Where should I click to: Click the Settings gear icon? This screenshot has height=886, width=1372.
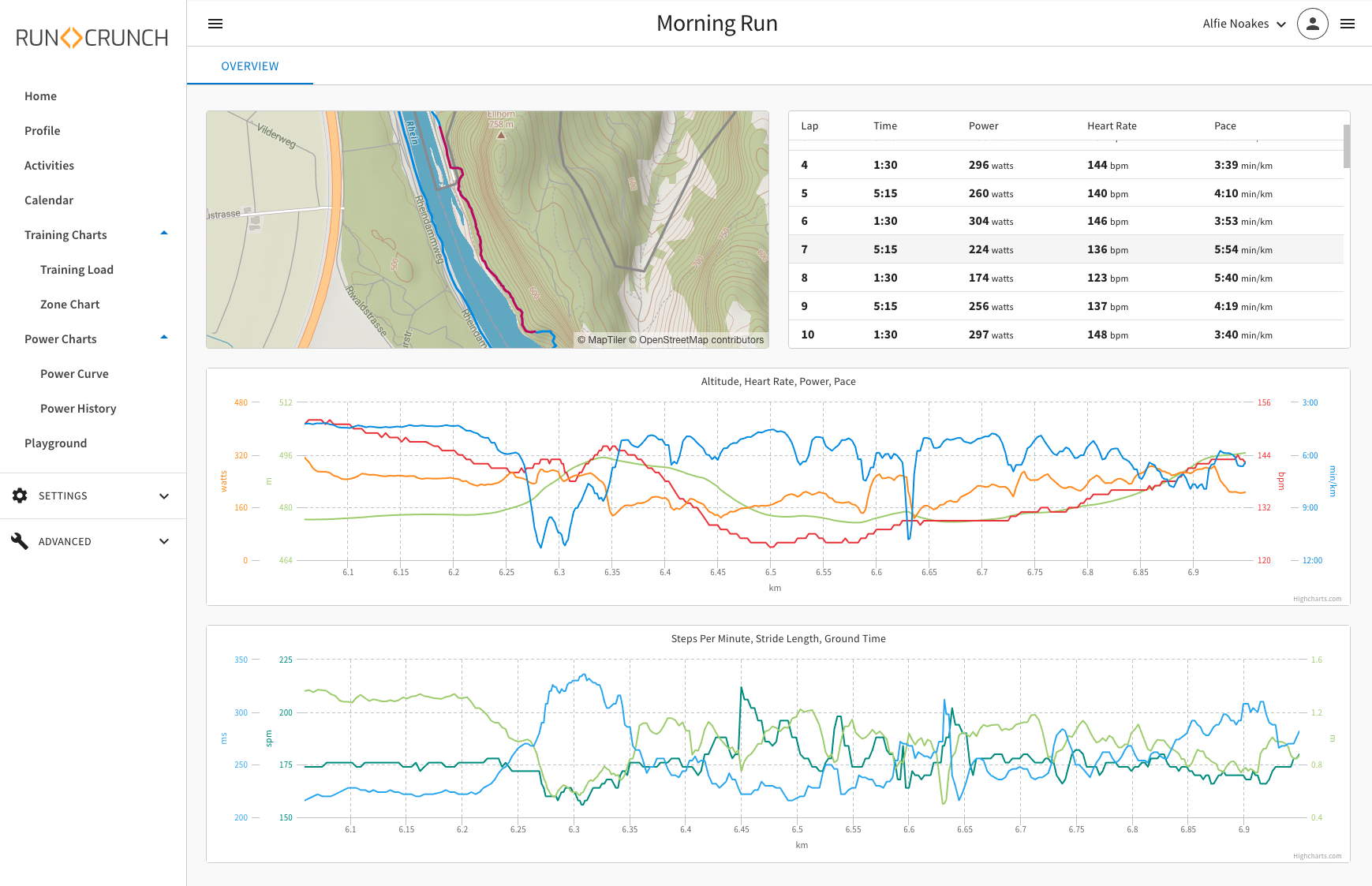(x=20, y=495)
